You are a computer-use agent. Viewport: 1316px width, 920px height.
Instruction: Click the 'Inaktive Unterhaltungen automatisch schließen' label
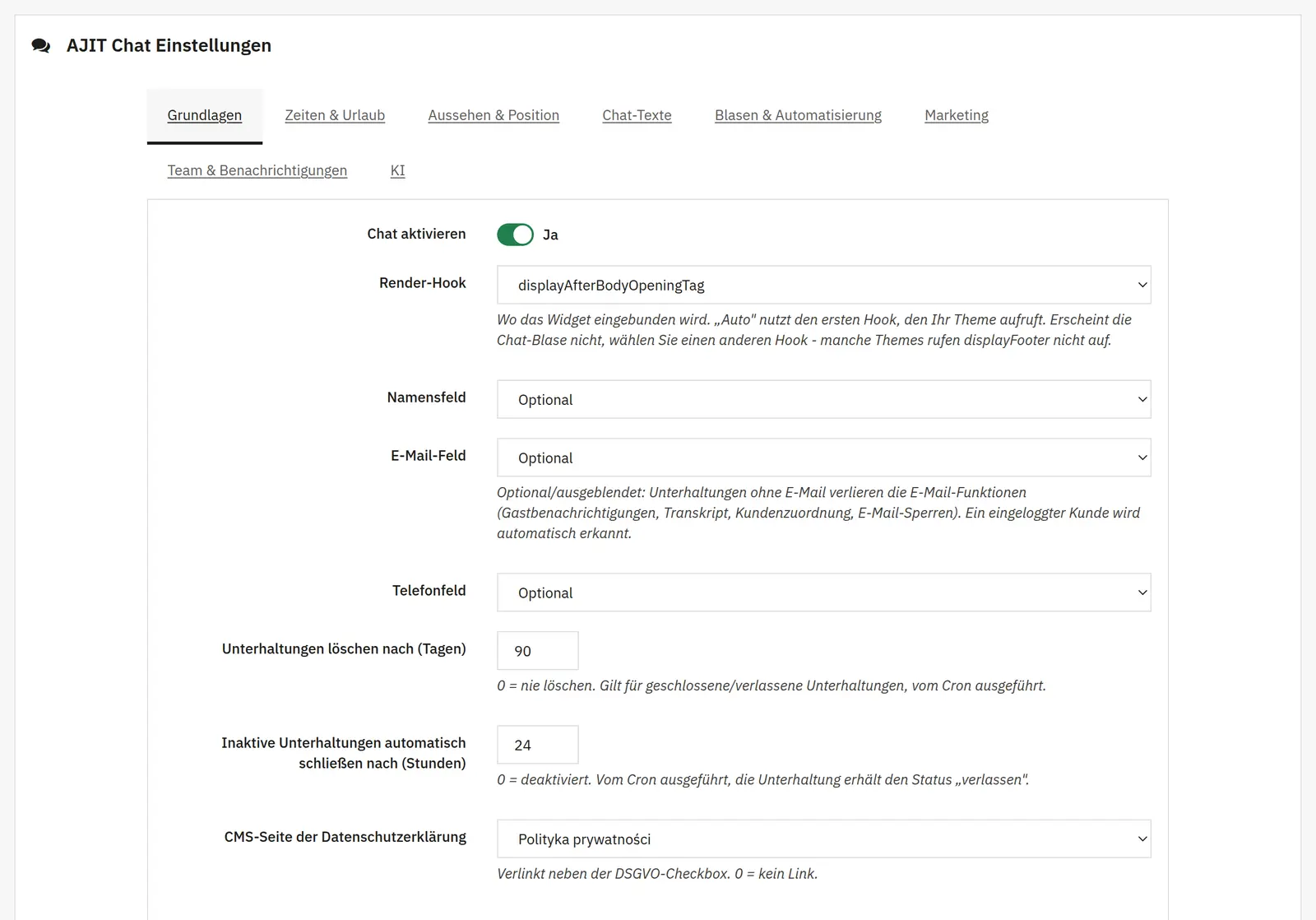344,753
